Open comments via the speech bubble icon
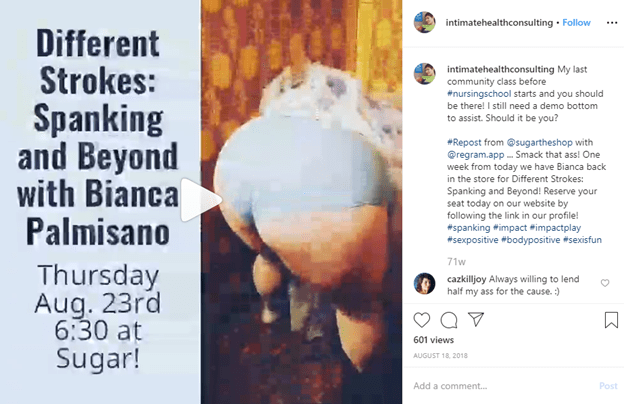 [x=449, y=320]
